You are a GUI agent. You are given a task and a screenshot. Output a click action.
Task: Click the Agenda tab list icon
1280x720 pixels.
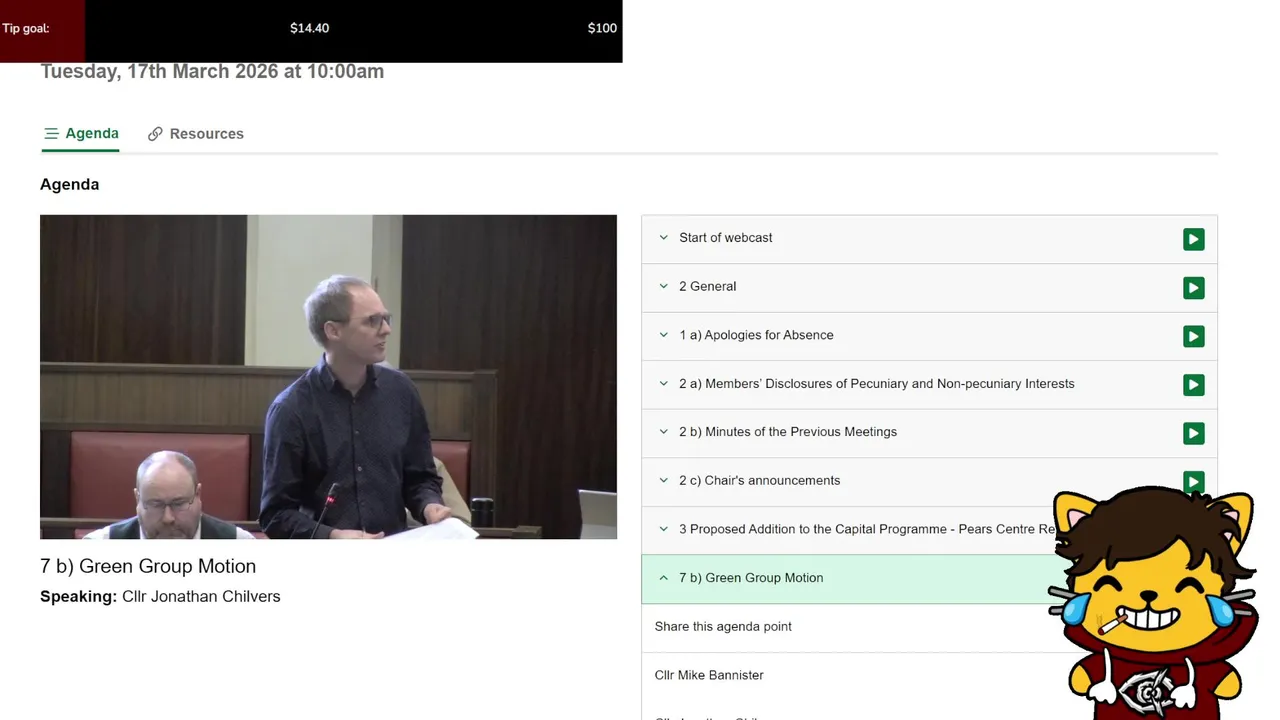[x=51, y=134]
